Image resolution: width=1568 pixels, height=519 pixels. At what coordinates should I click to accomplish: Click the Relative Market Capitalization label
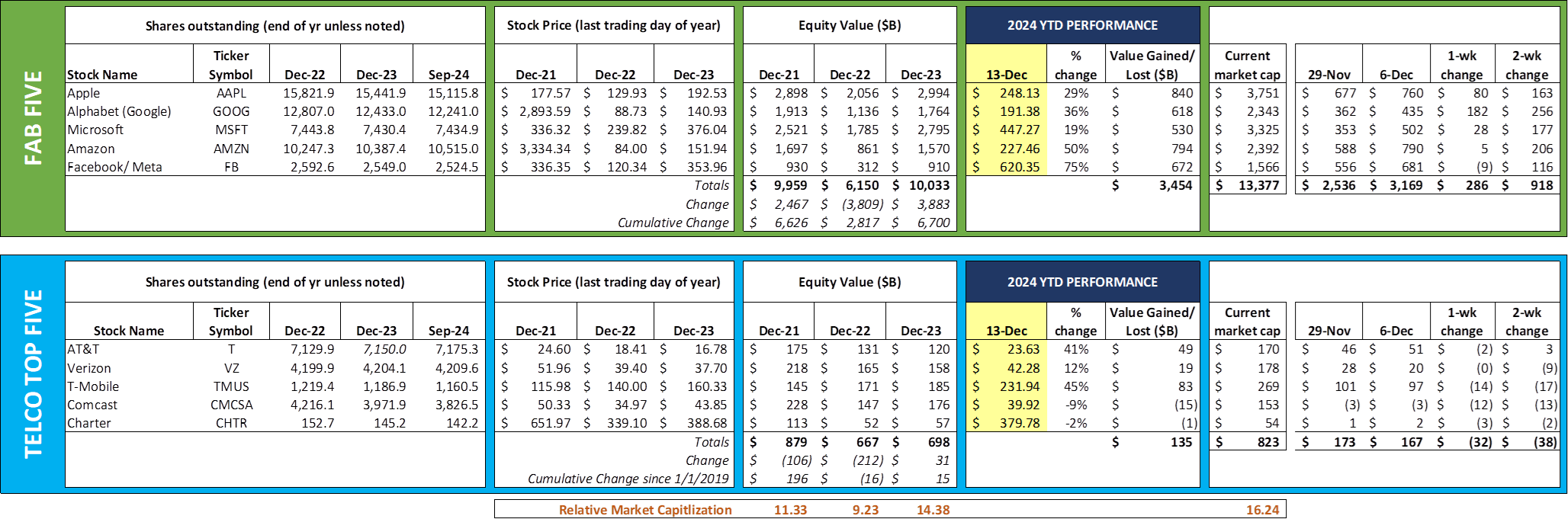click(645, 510)
